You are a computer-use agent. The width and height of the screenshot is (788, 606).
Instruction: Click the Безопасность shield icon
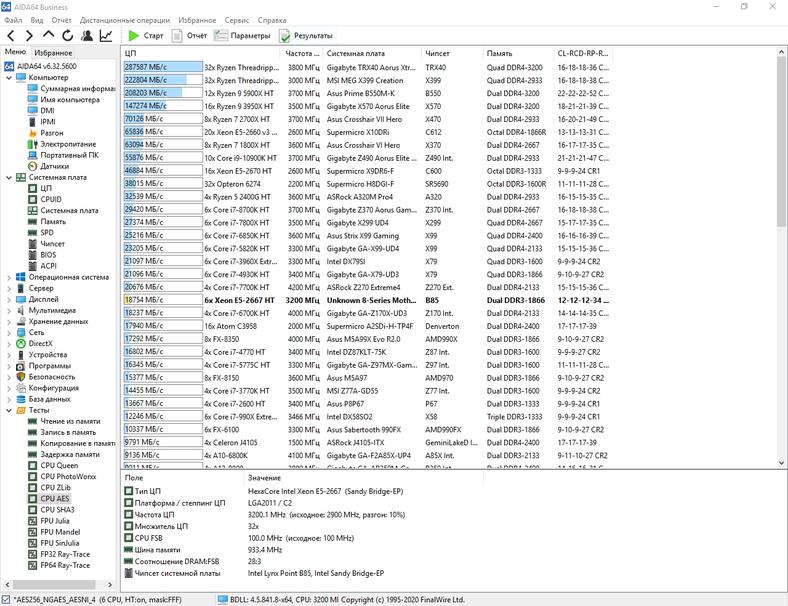[x=21, y=377]
